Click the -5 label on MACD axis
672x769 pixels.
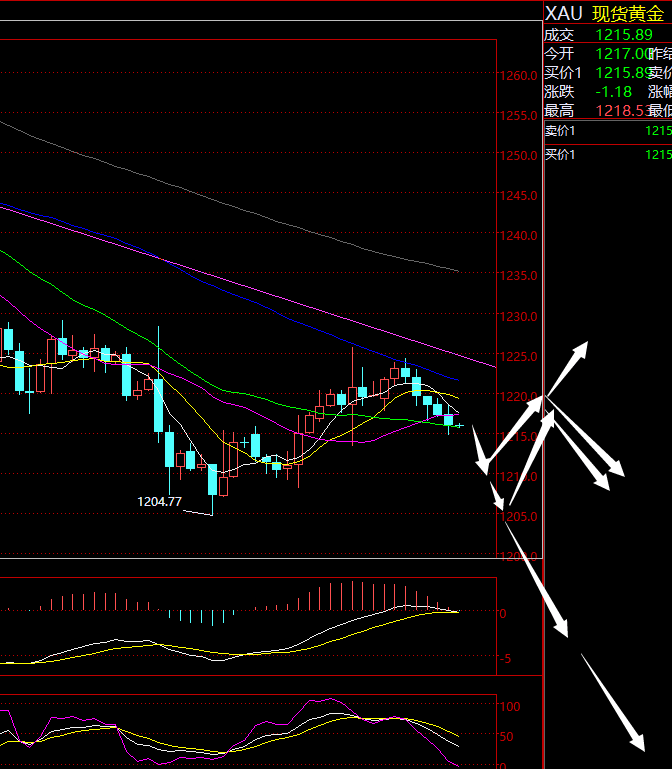[x=506, y=658]
